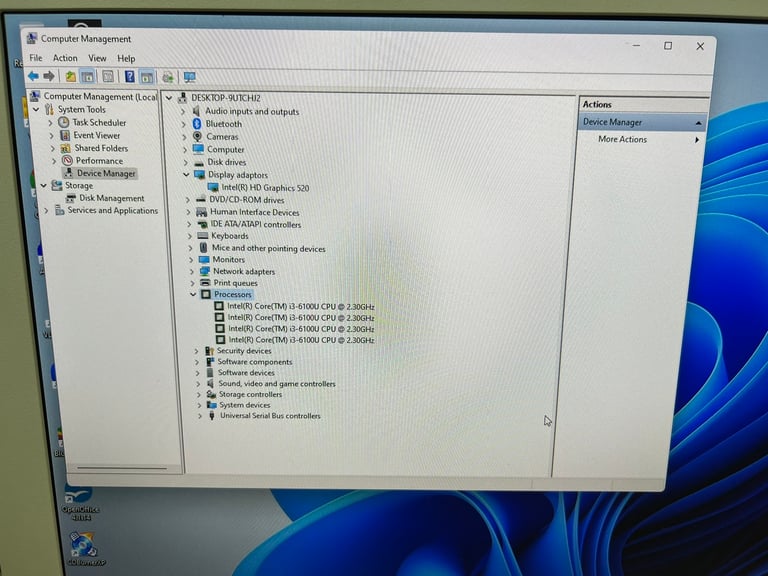768x576 pixels.
Task: Expand Audio inputs and outputs arrow
Action: coord(183,112)
